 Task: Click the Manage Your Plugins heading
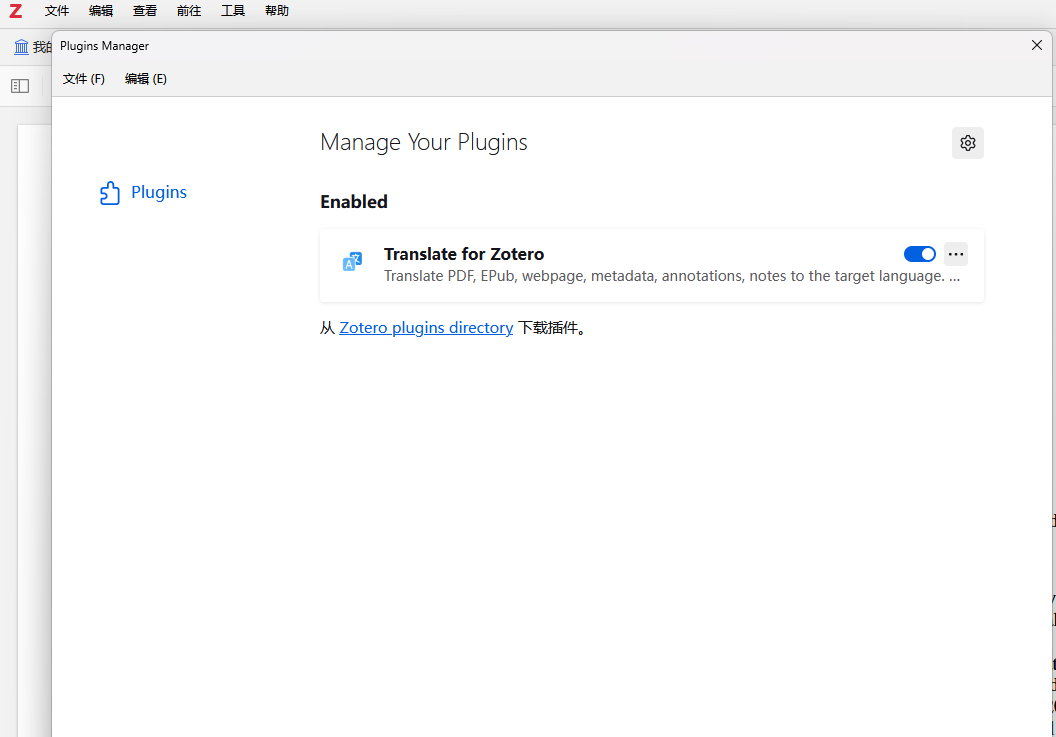(x=424, y=142)
